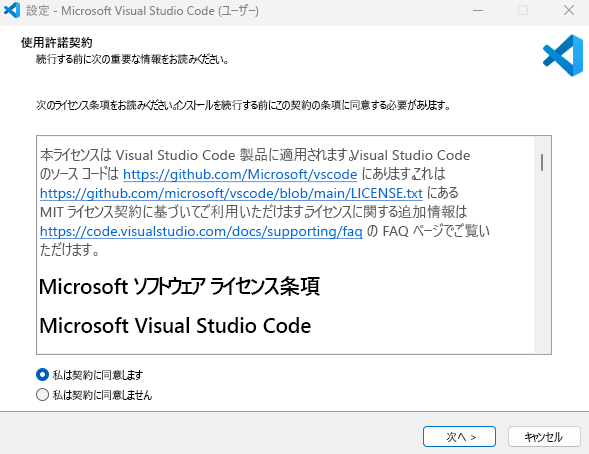Screen dimensions: 589x454
Task: Click the license text scrollbar thumb
Action: (542, 162)
